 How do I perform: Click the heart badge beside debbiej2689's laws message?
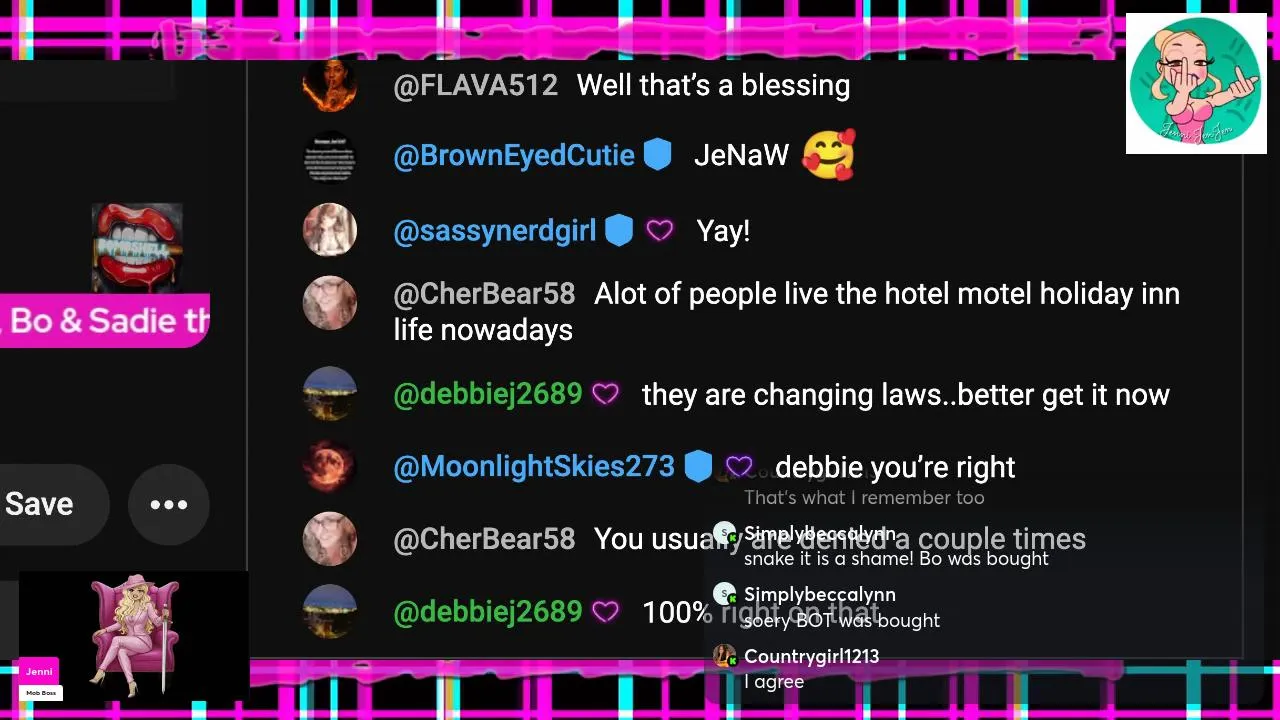[606, 395]
